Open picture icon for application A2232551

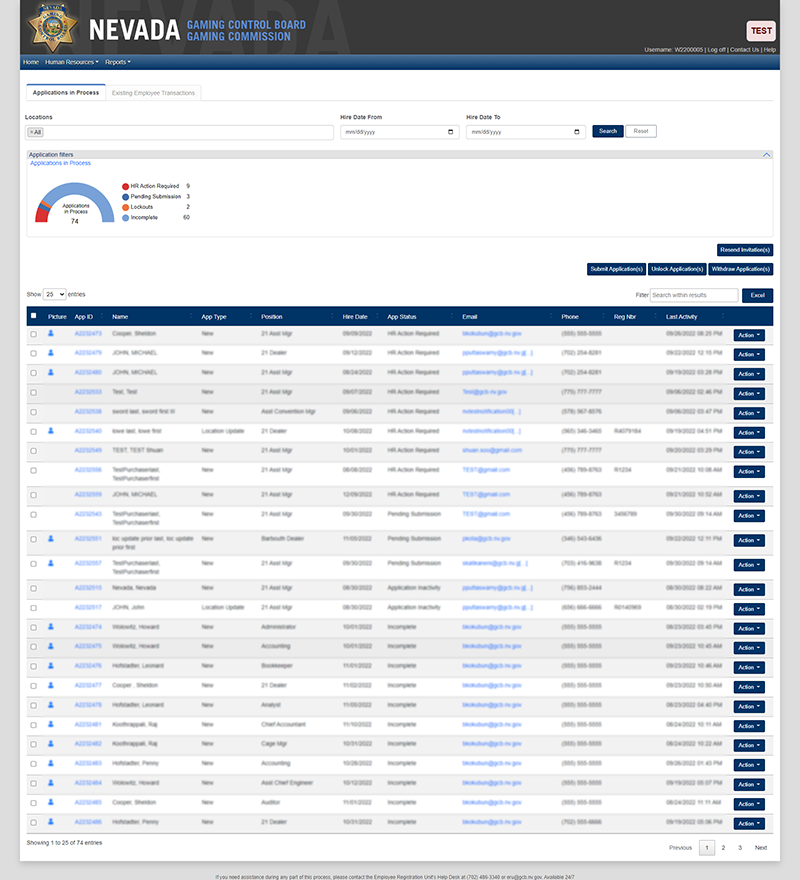[51, 539]
